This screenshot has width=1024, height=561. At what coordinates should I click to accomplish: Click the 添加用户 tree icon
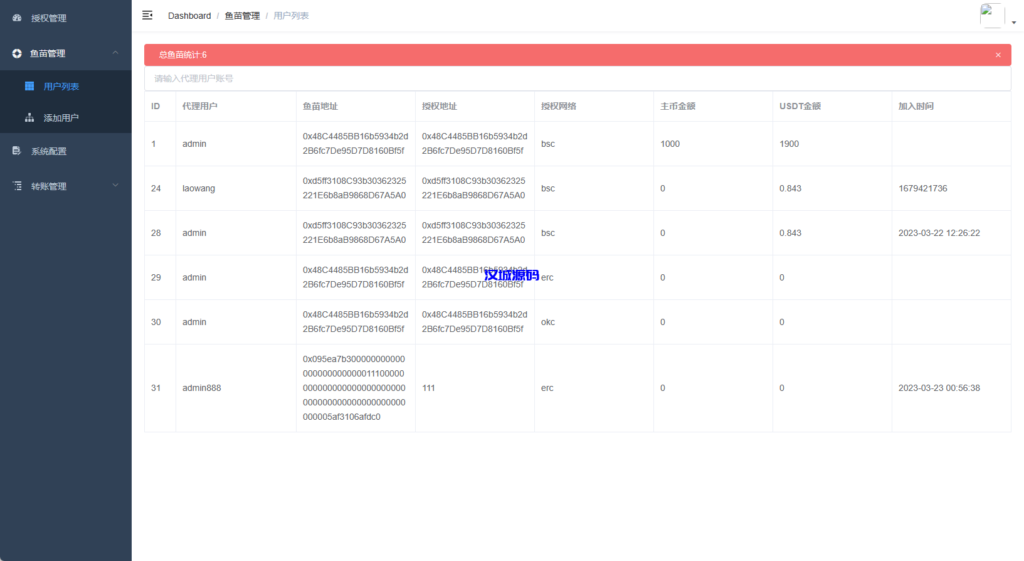29,118
